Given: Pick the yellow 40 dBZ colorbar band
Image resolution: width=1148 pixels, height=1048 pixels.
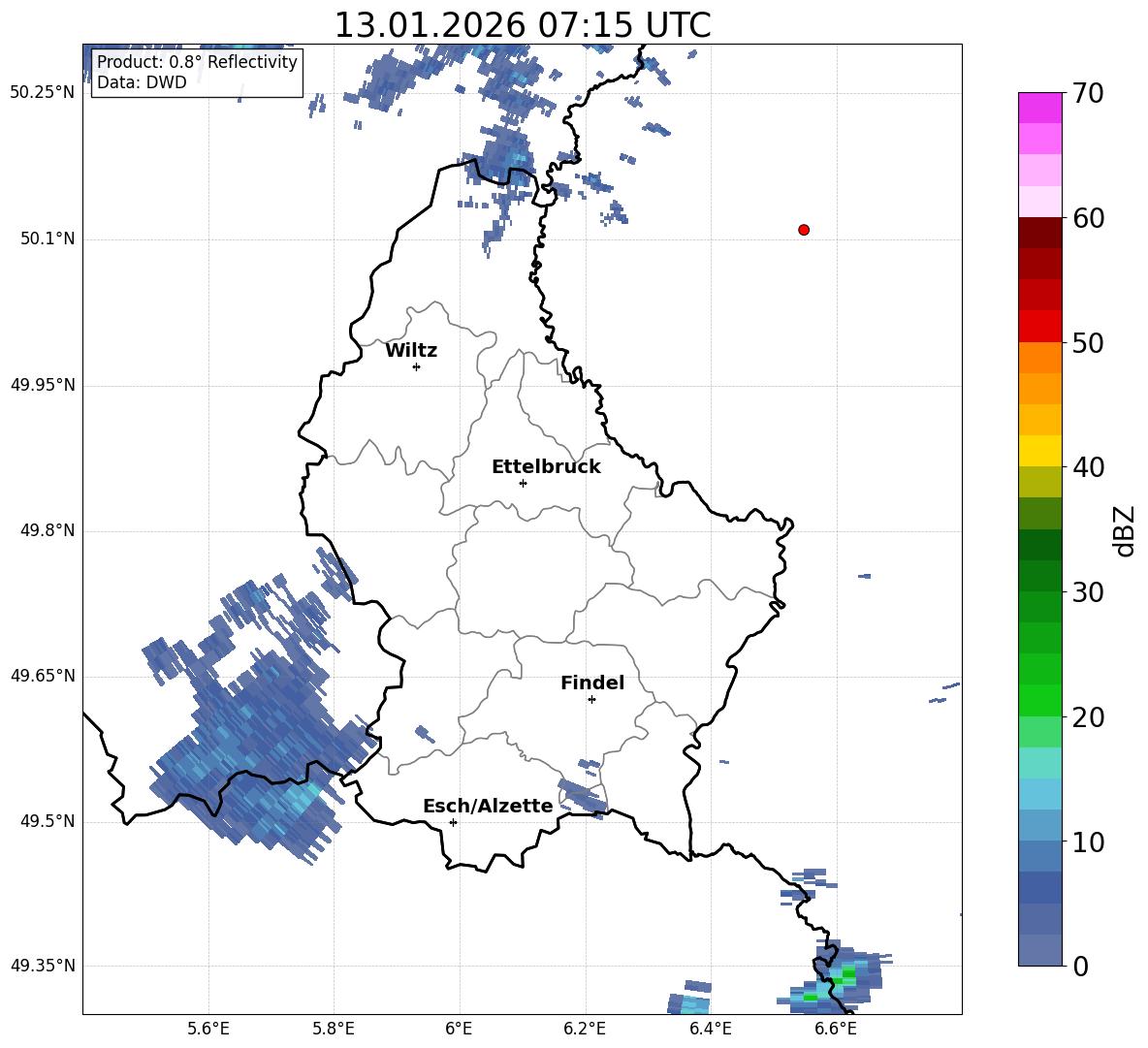Looking at the screenshot, I should click(1039, 451).
